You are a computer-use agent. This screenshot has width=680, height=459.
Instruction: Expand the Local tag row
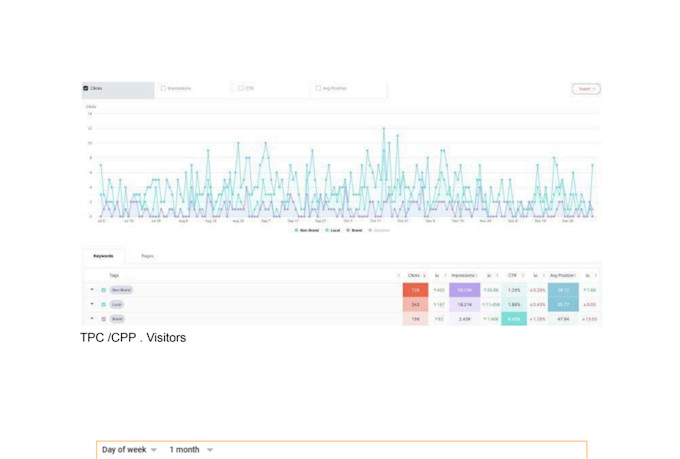[92, 304]
